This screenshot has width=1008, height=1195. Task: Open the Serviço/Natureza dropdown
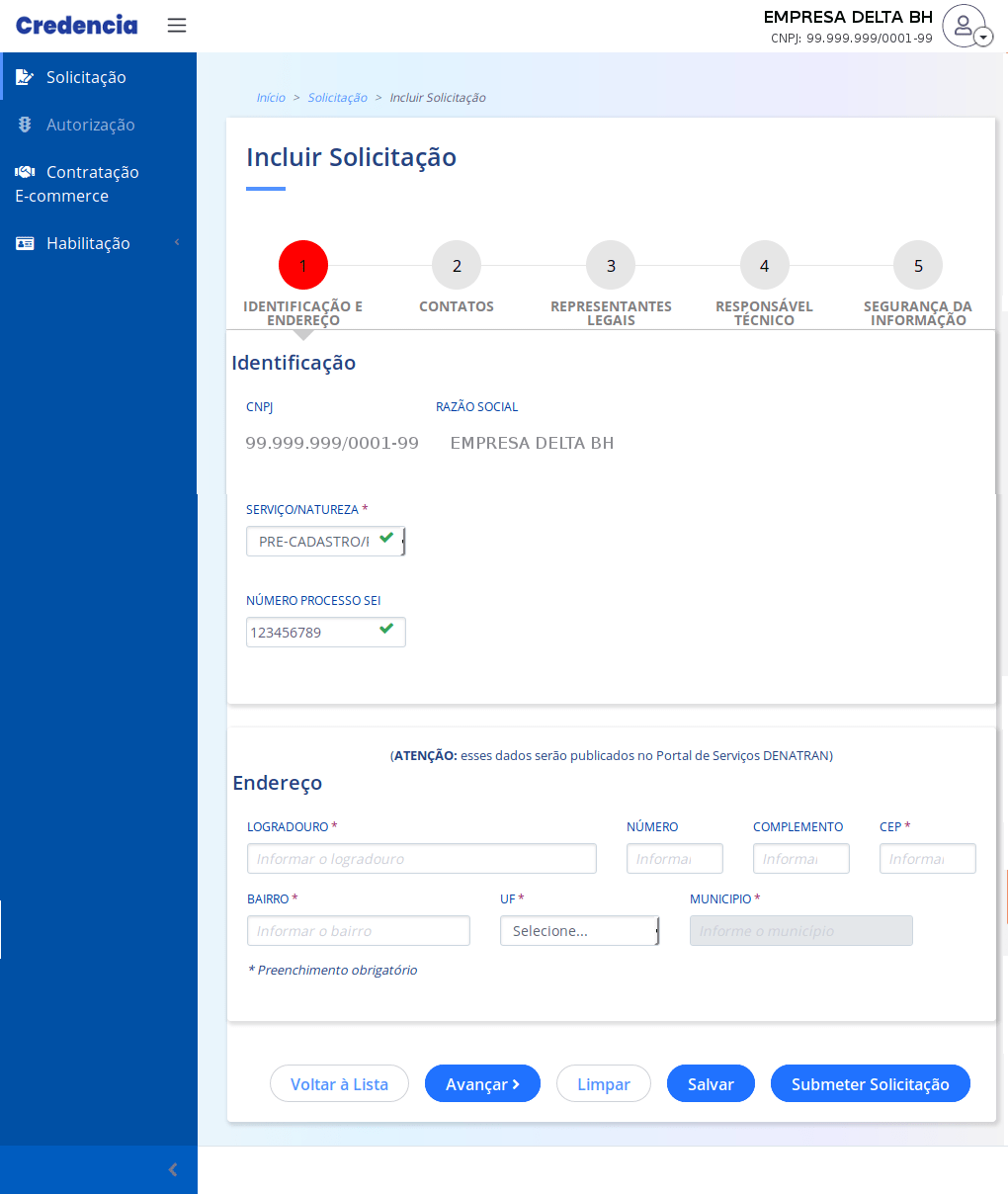point(325,542)
